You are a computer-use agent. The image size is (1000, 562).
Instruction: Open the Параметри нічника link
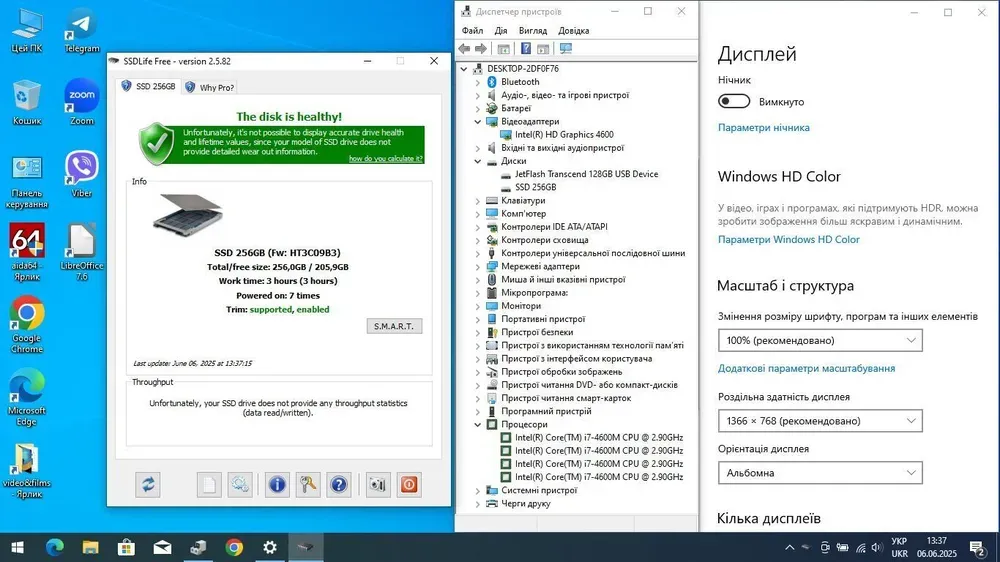(764, 128)
